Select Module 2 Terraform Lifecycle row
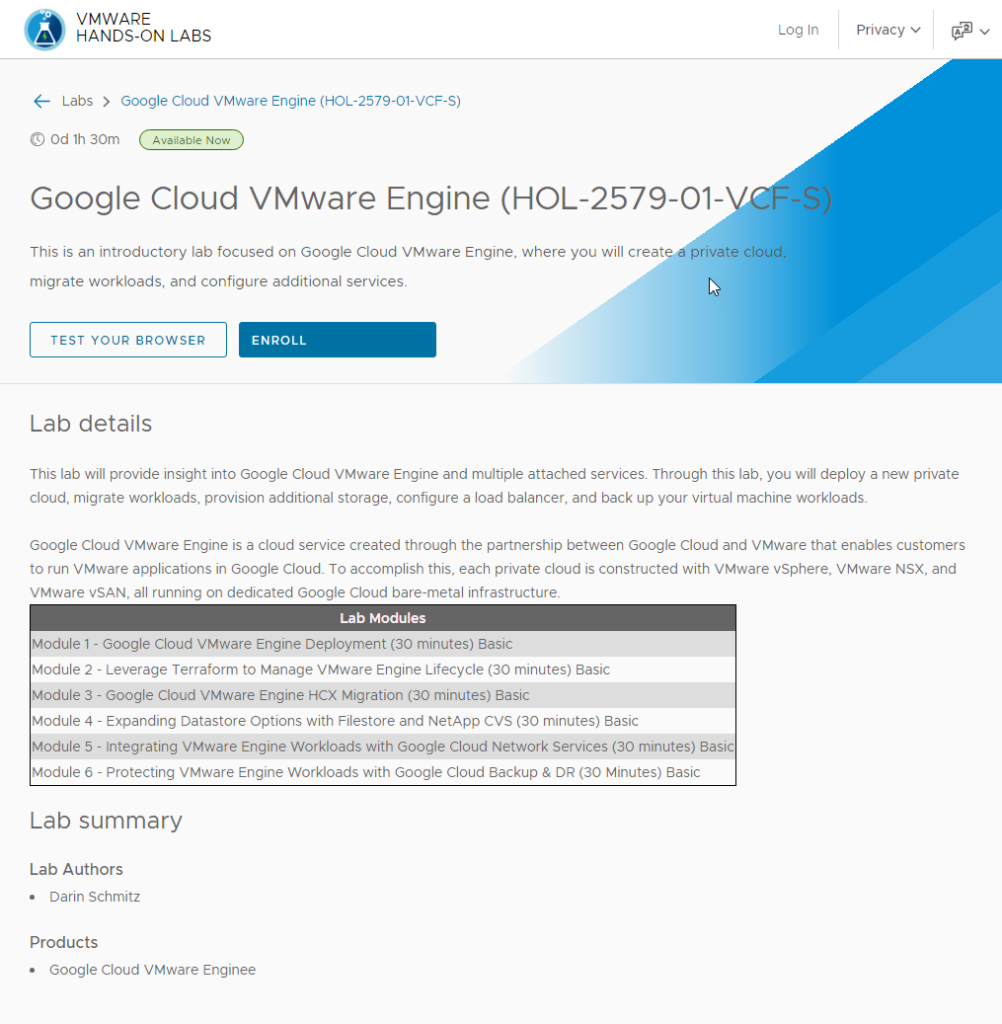Viewport: 1002px width, 1024px height. (x=321, y=669)
